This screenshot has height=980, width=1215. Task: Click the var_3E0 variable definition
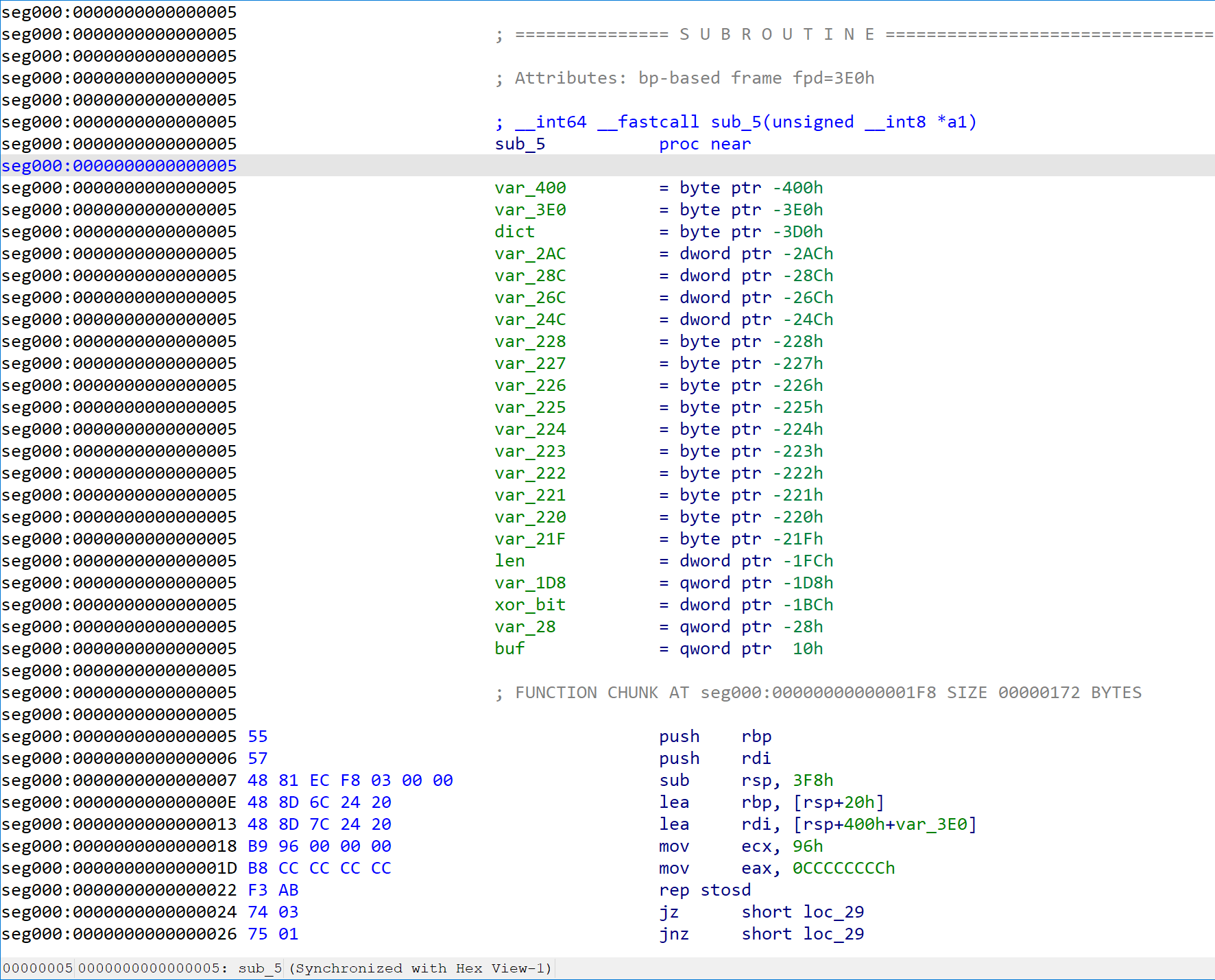coord(530,210)
